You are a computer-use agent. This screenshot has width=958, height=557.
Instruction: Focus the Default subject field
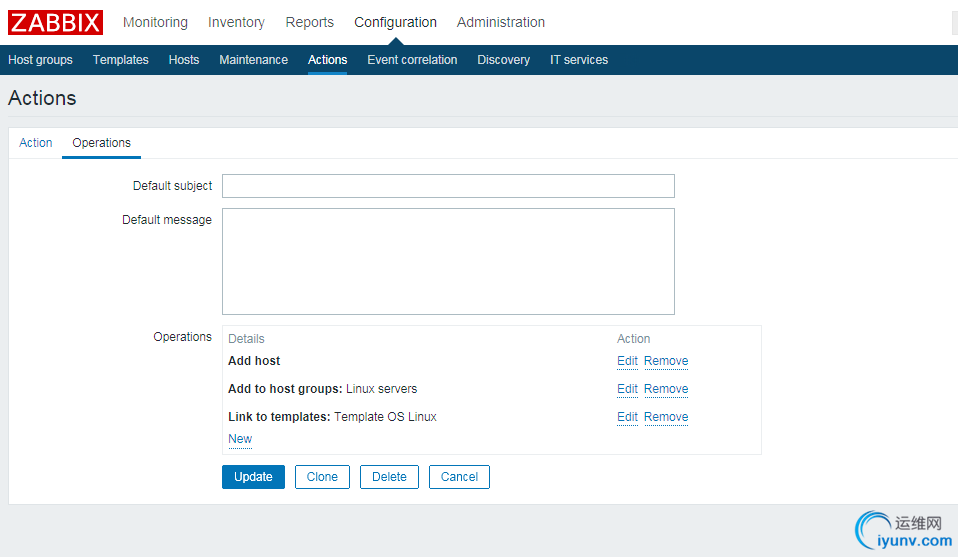coord(448,186)
